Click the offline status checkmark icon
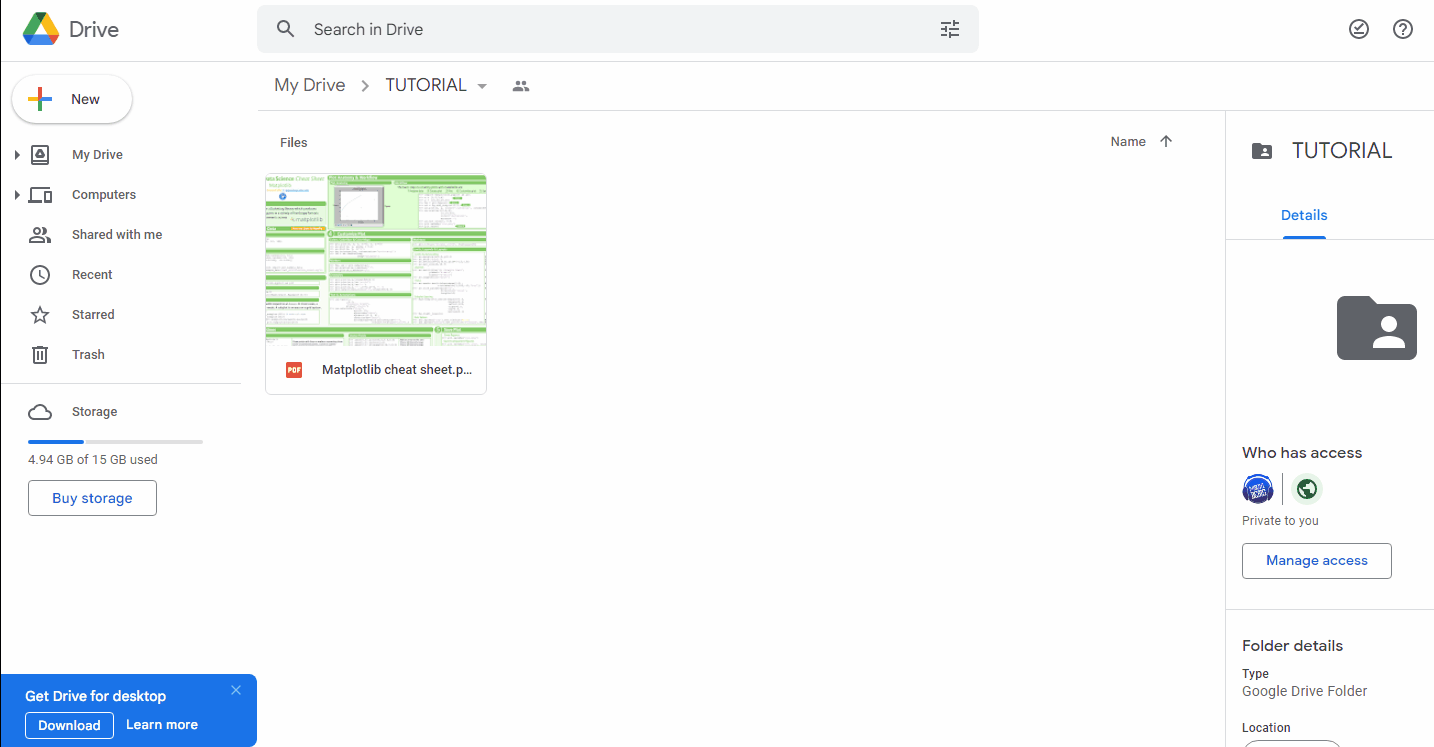1434x747 pixels. coord(1358,29)
